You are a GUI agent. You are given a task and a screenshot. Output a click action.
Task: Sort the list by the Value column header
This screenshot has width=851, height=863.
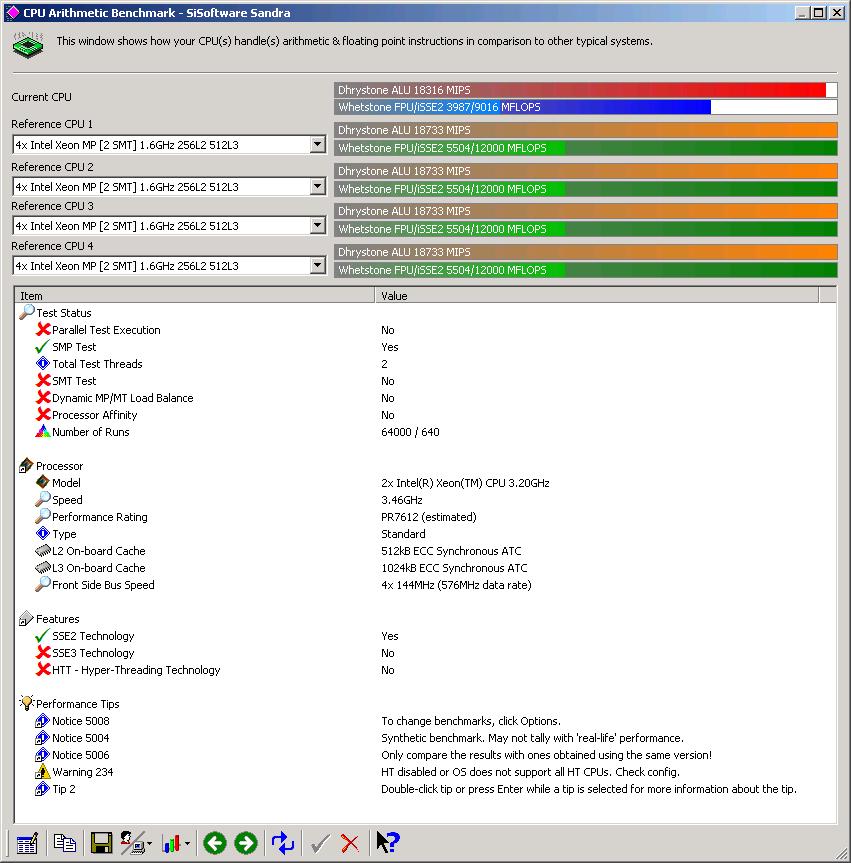(597, 296)
